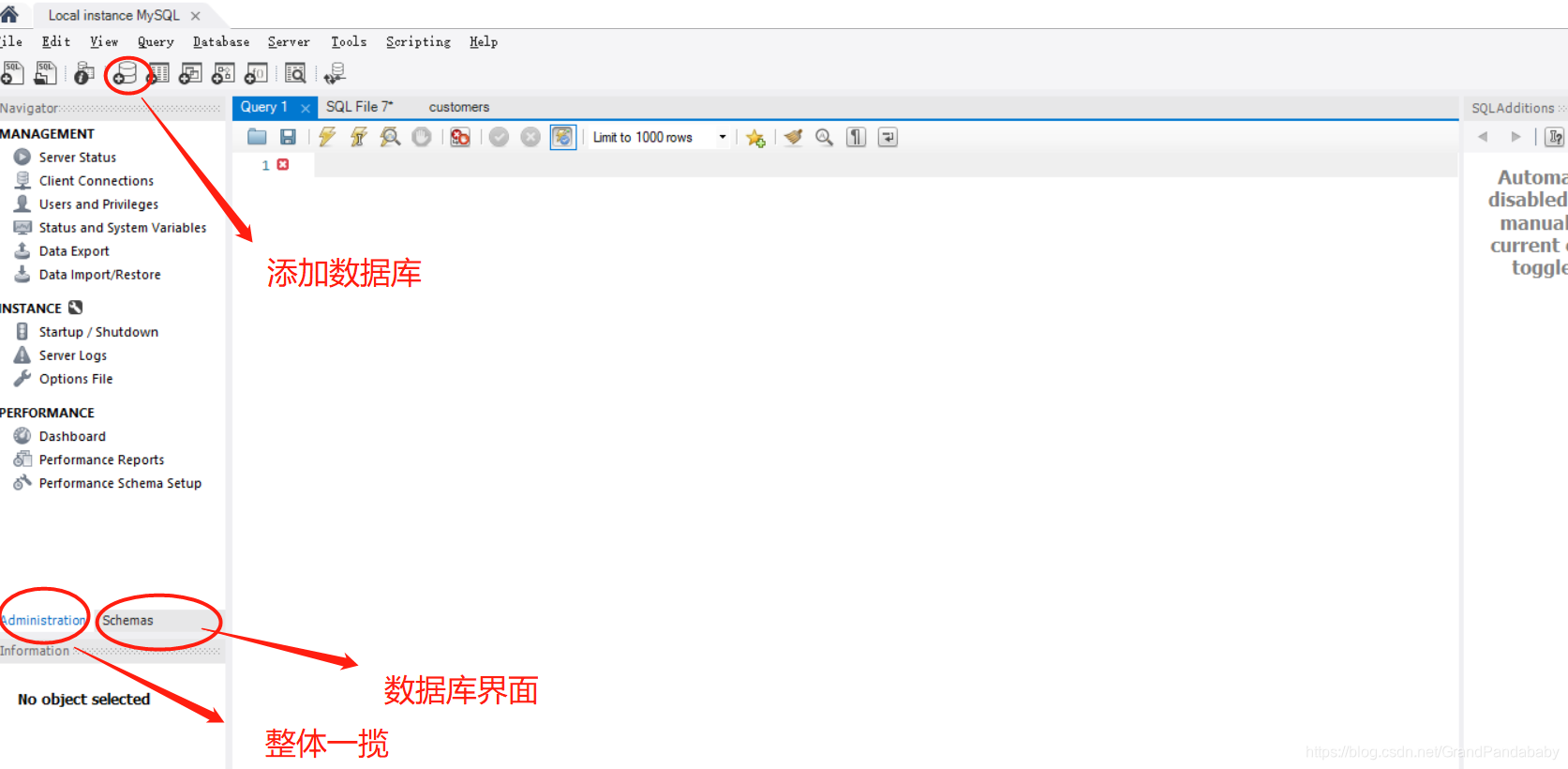
Task: Beautify the query with broom icon
Action: pyautogui.click(x=793, y=137)
